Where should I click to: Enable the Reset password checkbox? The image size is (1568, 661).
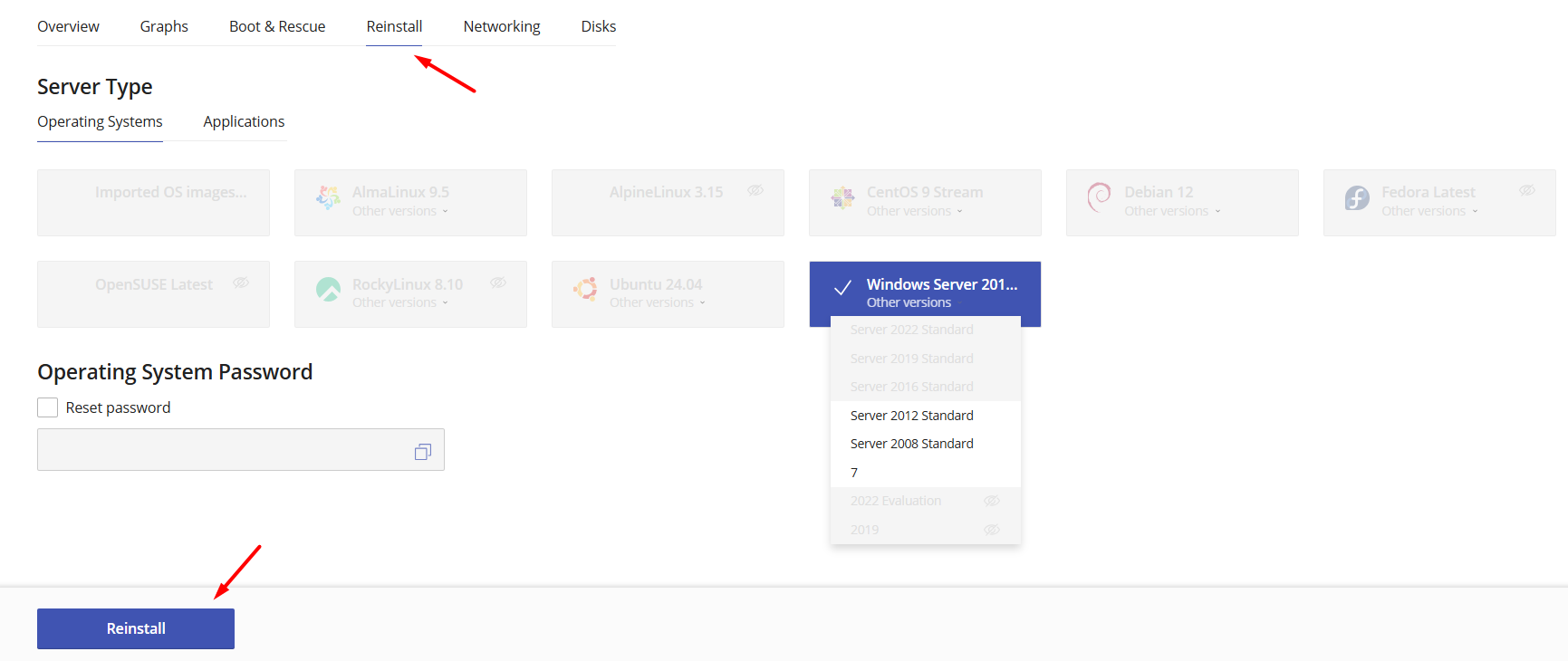click(48, 407)
